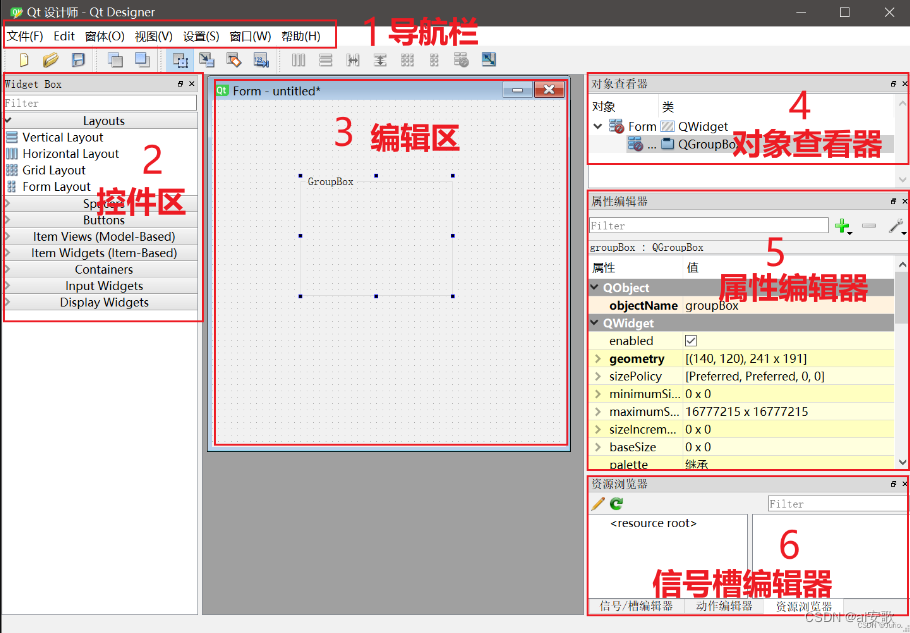Open the wrench configure menu in property editor

[x=896, y=226]
